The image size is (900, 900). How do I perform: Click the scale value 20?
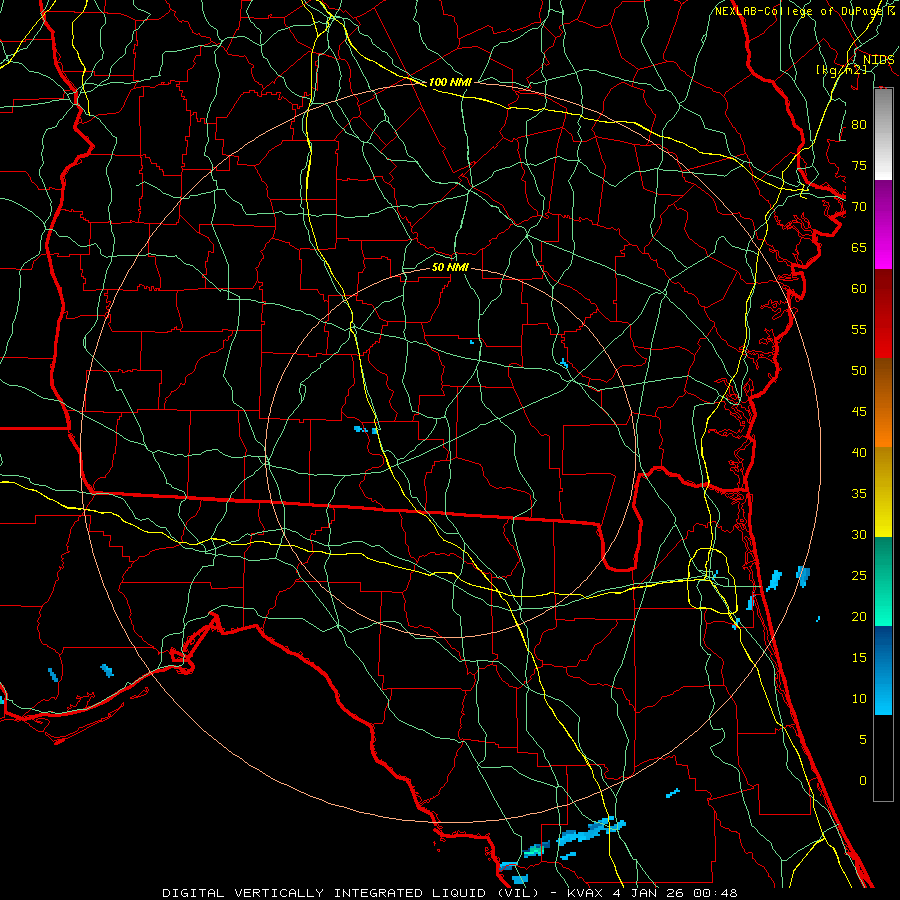point(859,616)
